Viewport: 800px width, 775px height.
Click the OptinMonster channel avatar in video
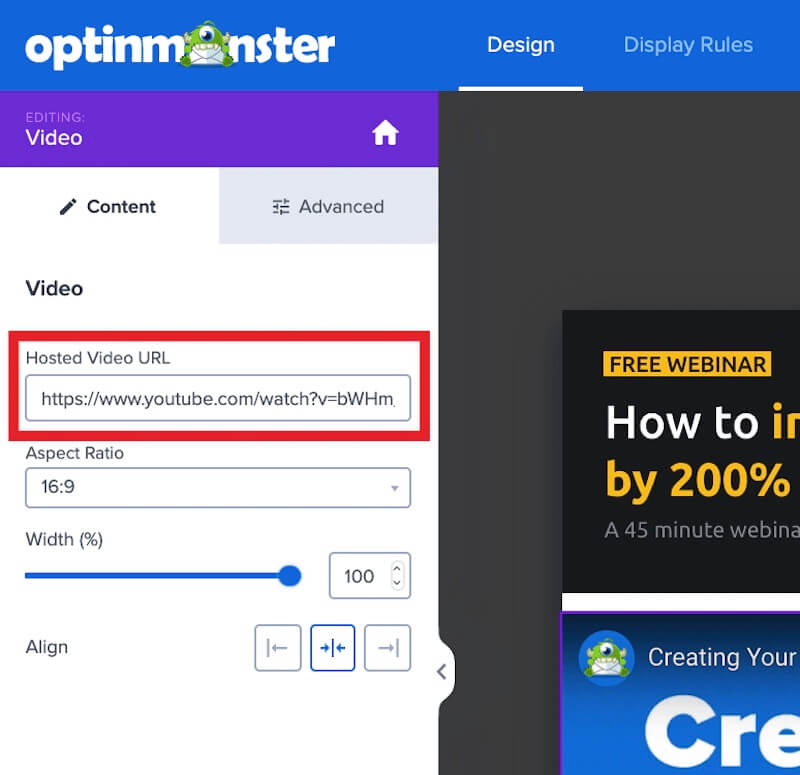(607, 657)
